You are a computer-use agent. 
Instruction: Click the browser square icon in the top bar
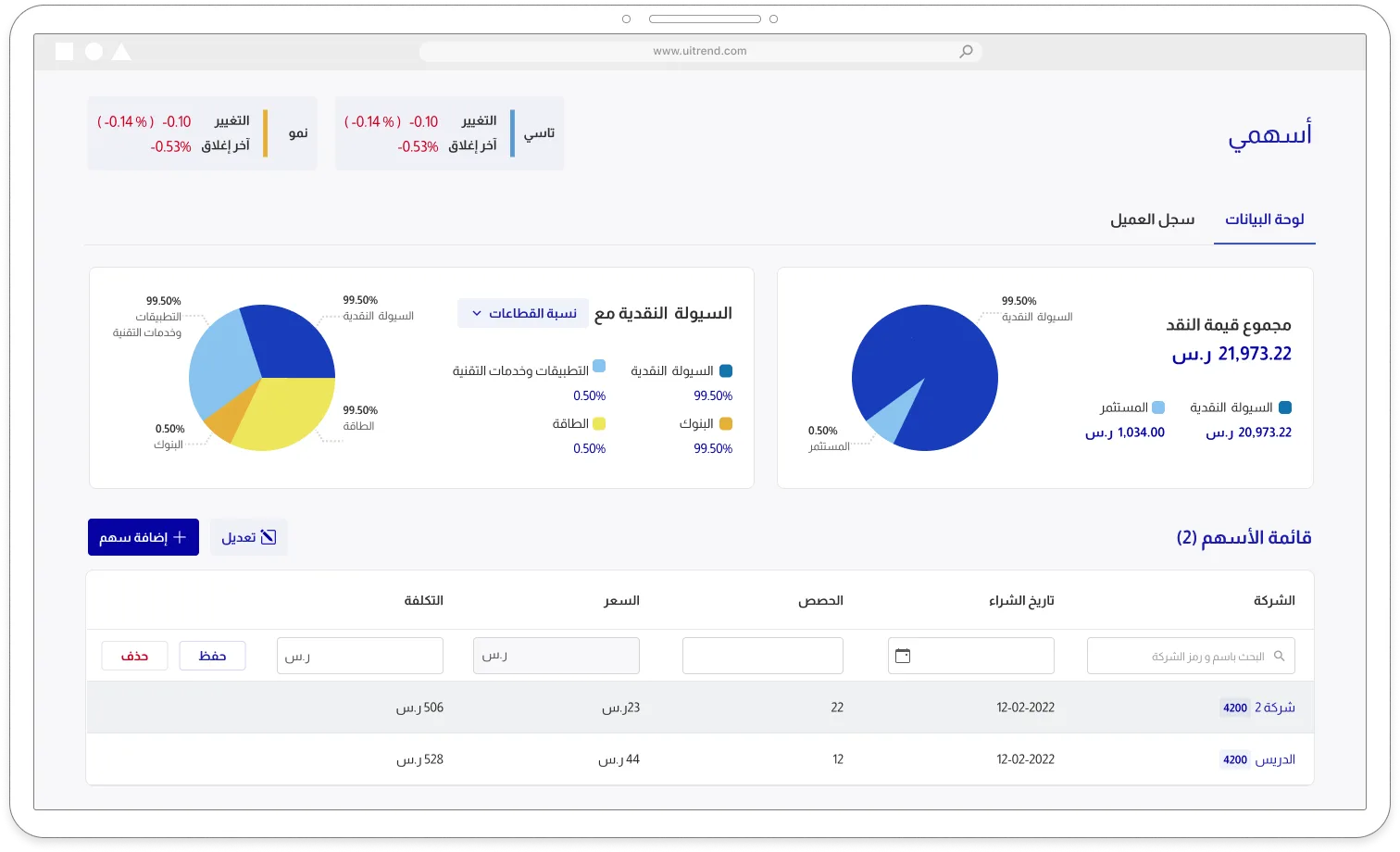point(65,51)
